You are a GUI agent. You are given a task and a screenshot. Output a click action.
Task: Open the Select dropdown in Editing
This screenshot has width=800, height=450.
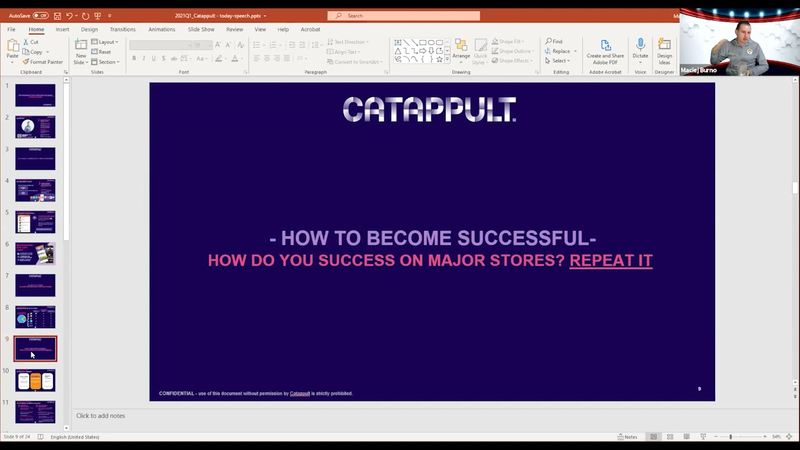557,61
